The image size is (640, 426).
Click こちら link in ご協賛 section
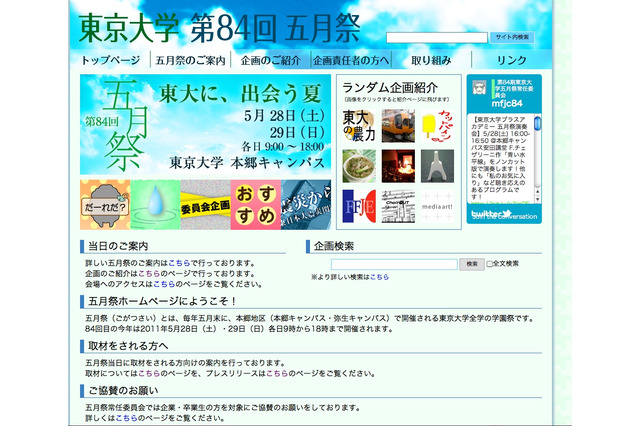(126, 418)
